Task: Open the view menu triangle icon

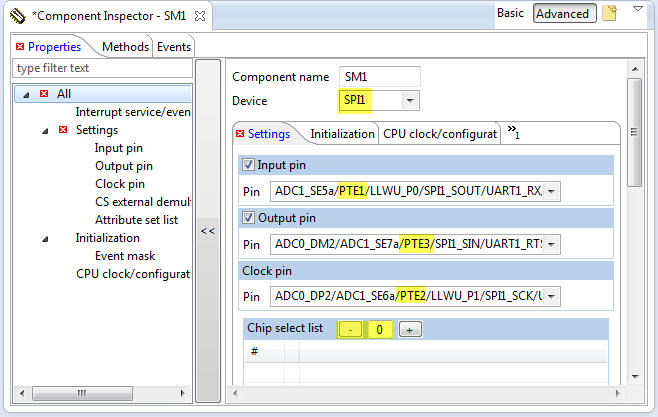Action: click(638, 10)
